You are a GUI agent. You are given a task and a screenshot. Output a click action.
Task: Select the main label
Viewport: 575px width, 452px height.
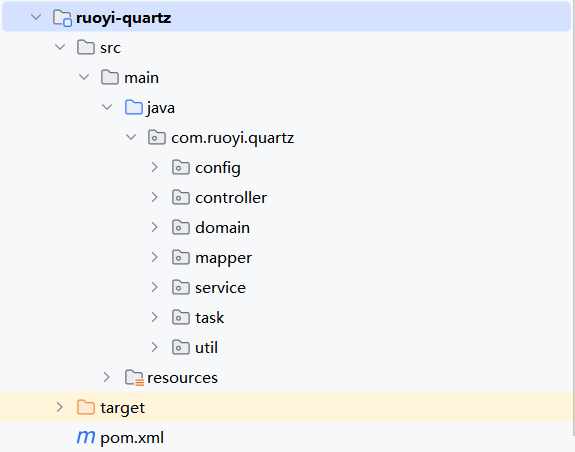click(x=142, y=78)
